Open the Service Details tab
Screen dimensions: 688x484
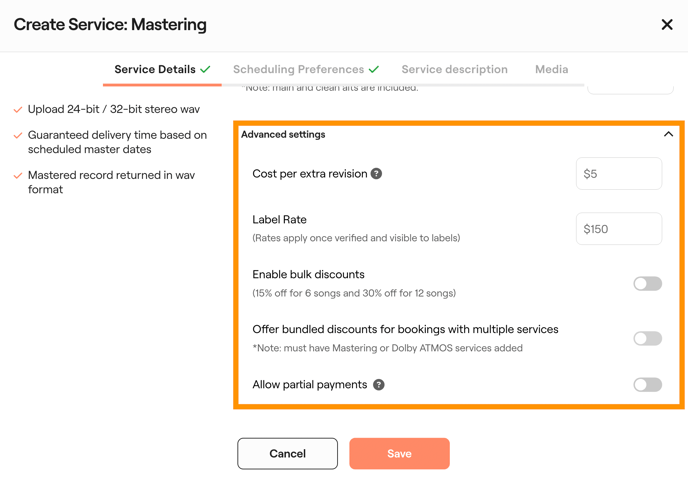pos(155,69)
